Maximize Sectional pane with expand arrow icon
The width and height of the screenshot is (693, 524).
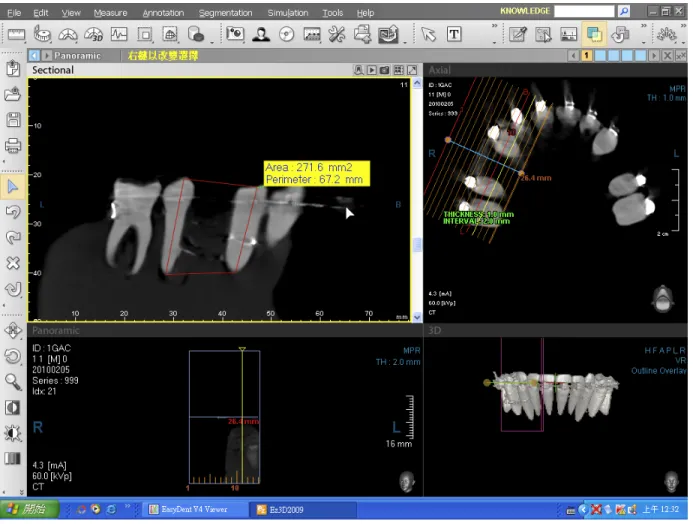click(x=412, y=70)
